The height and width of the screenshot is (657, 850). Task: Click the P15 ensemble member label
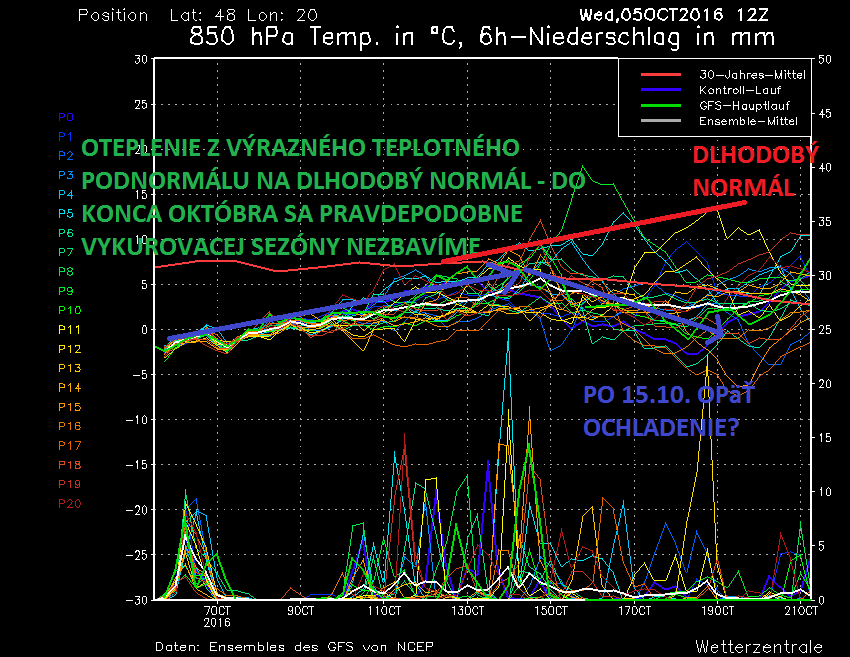click(x=69, y=406)
